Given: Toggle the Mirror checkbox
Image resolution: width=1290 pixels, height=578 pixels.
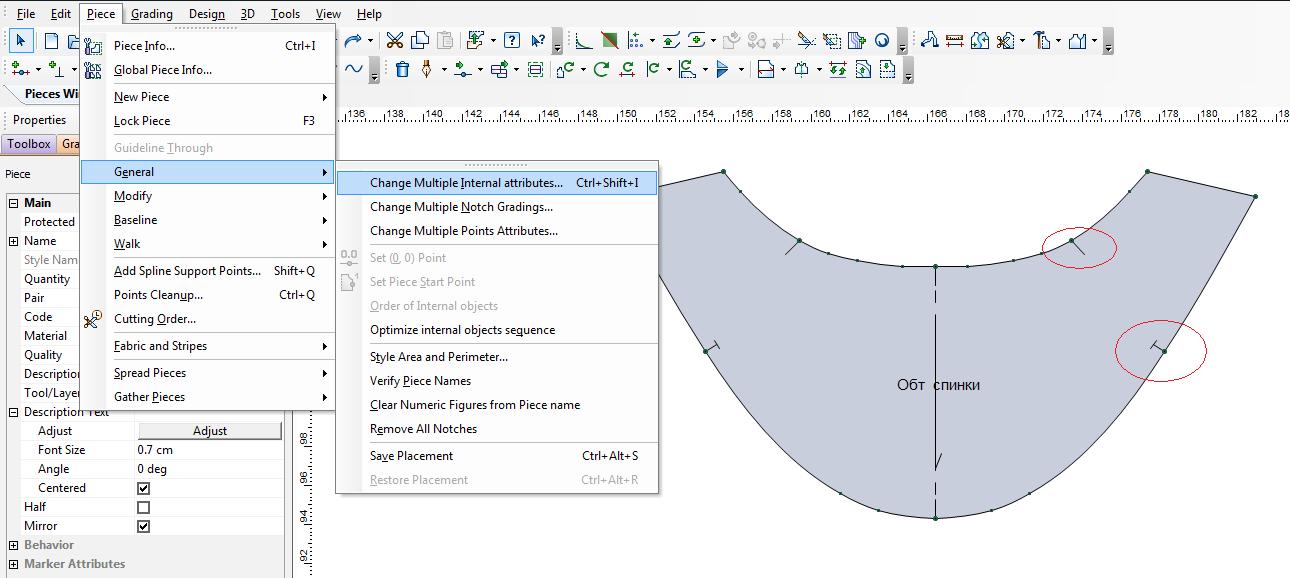Looking at the screenshot, I should click(143, 526).
